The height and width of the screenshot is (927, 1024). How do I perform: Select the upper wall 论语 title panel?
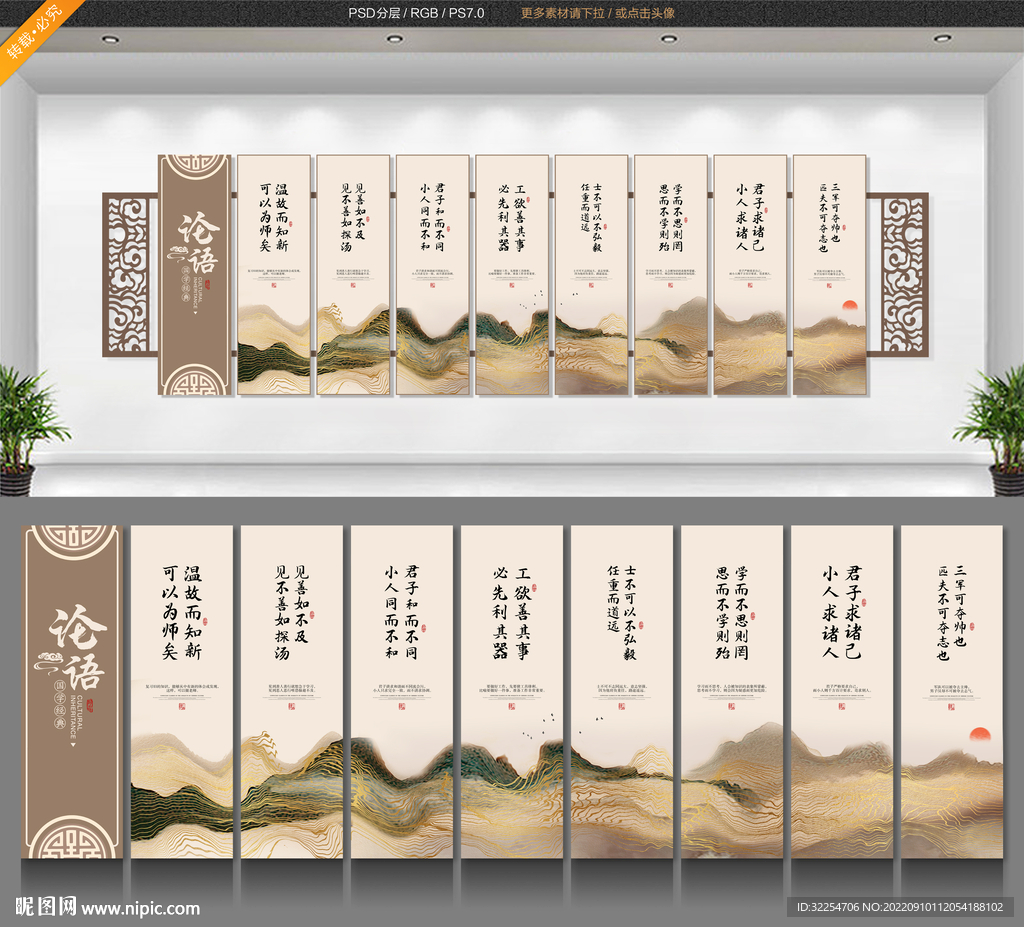[x=194, y=274]
